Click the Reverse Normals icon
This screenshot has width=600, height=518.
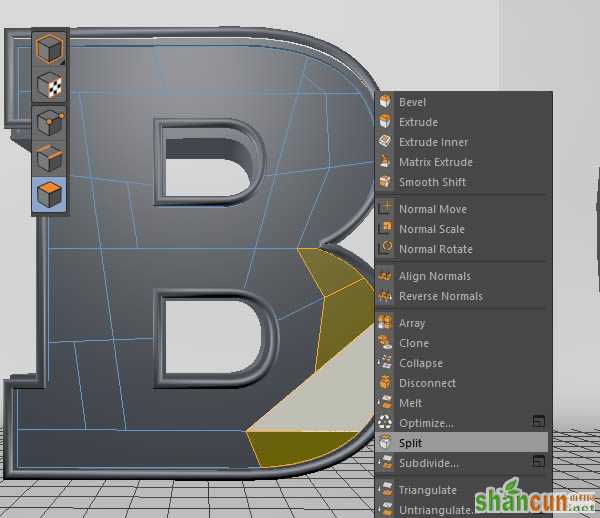click(385, 295)
